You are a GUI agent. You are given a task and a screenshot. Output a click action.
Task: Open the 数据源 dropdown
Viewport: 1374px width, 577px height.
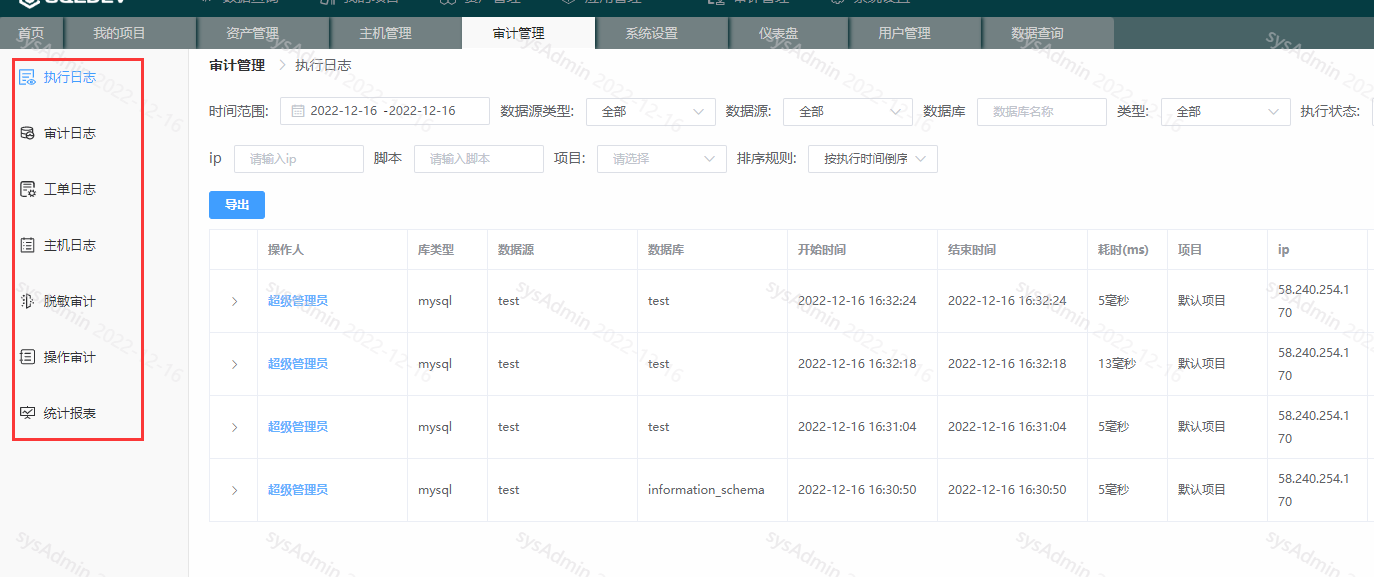point(848,111)
